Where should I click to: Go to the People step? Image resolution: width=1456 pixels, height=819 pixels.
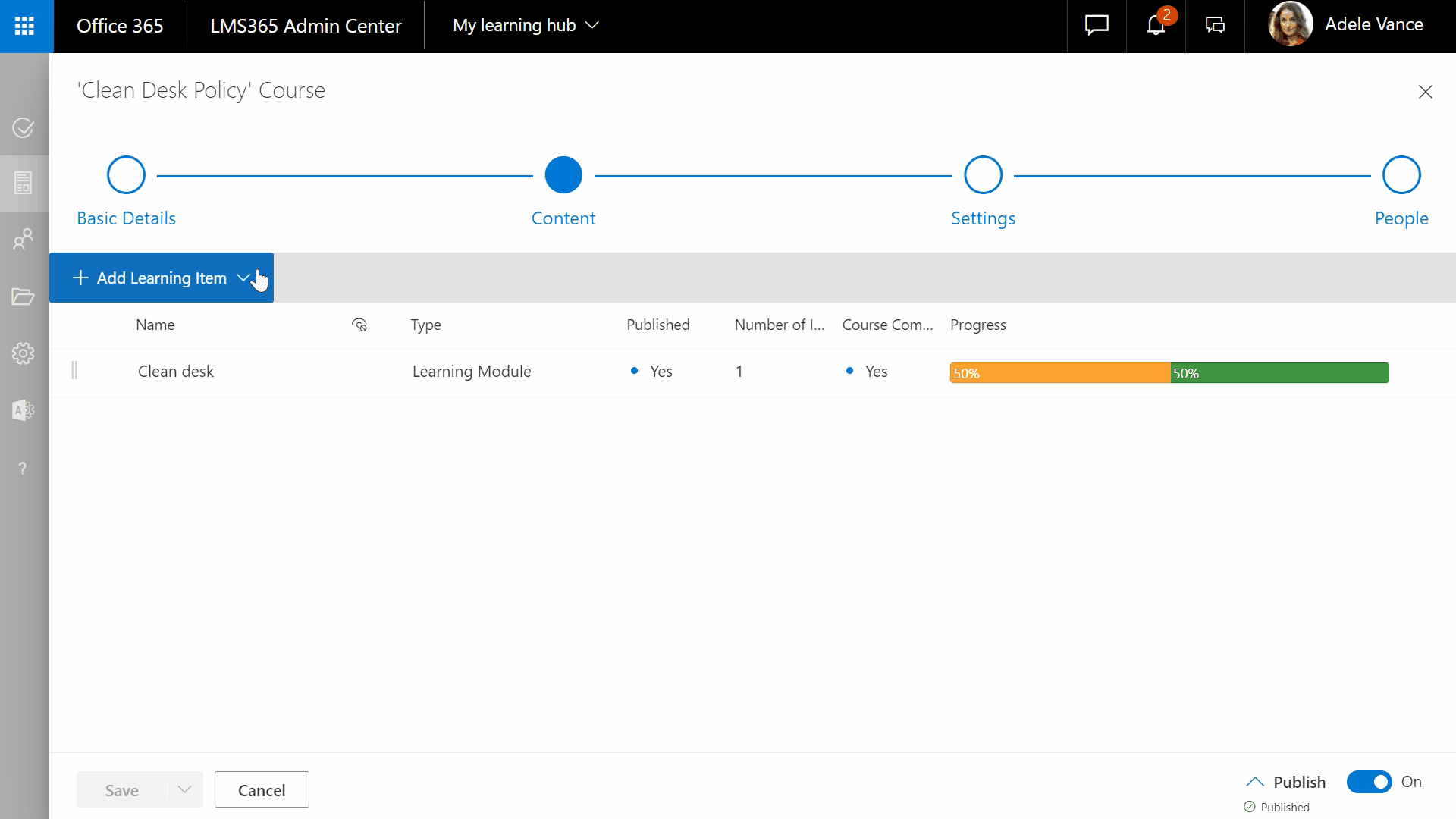(1401, 175)
